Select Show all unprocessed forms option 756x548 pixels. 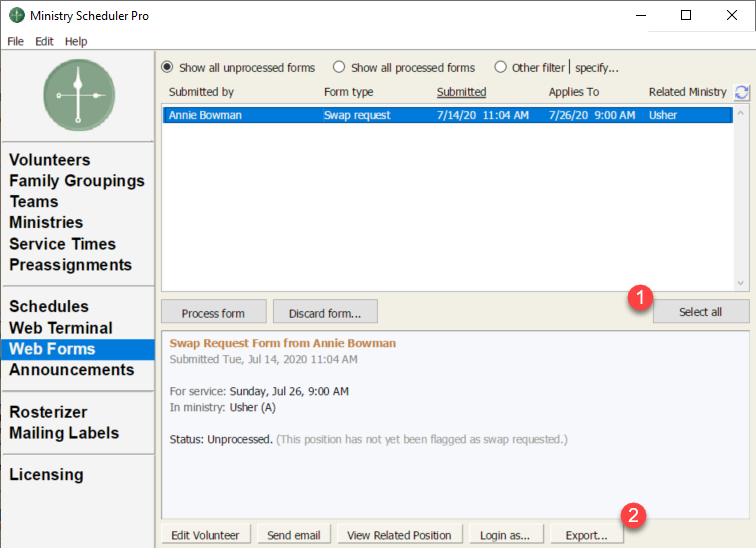(167, 68)
